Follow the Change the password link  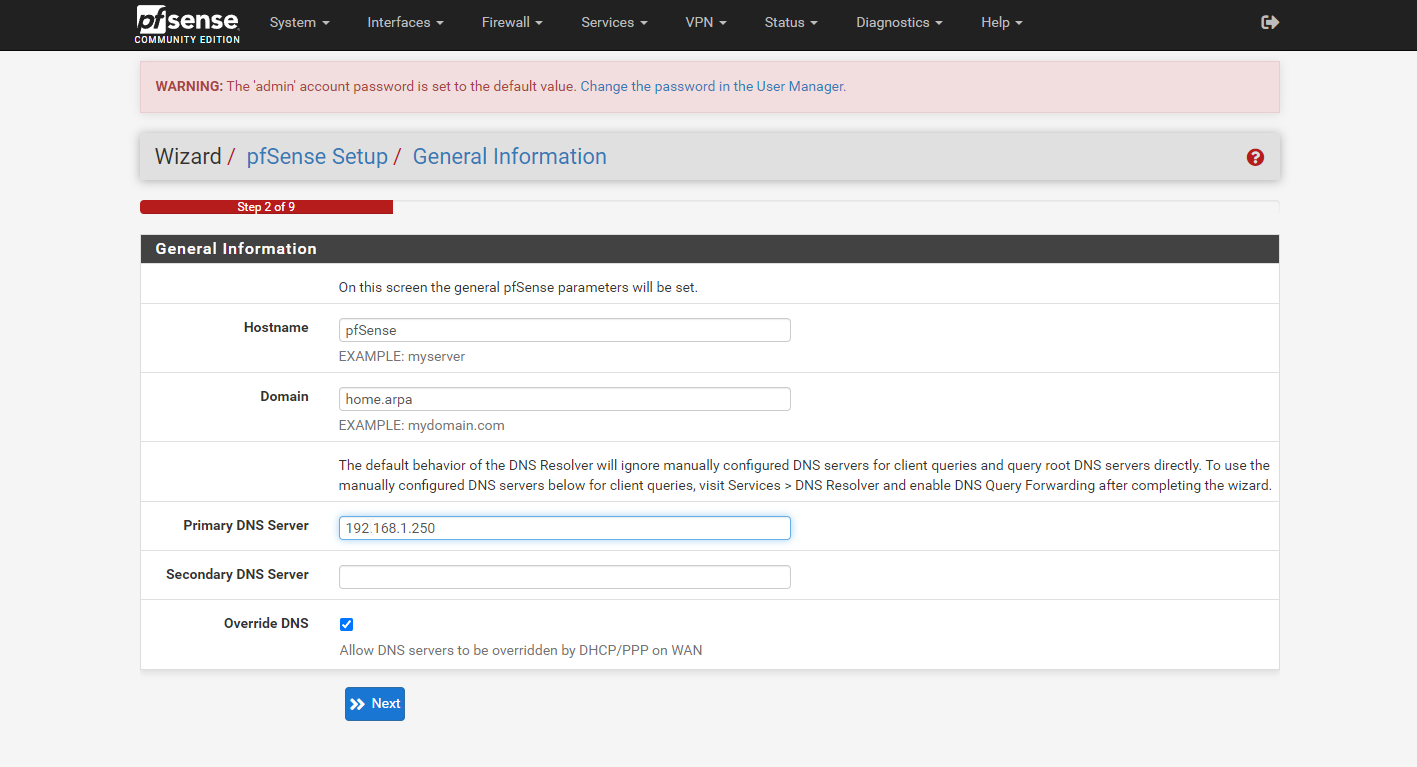click(x=713, y=87)
